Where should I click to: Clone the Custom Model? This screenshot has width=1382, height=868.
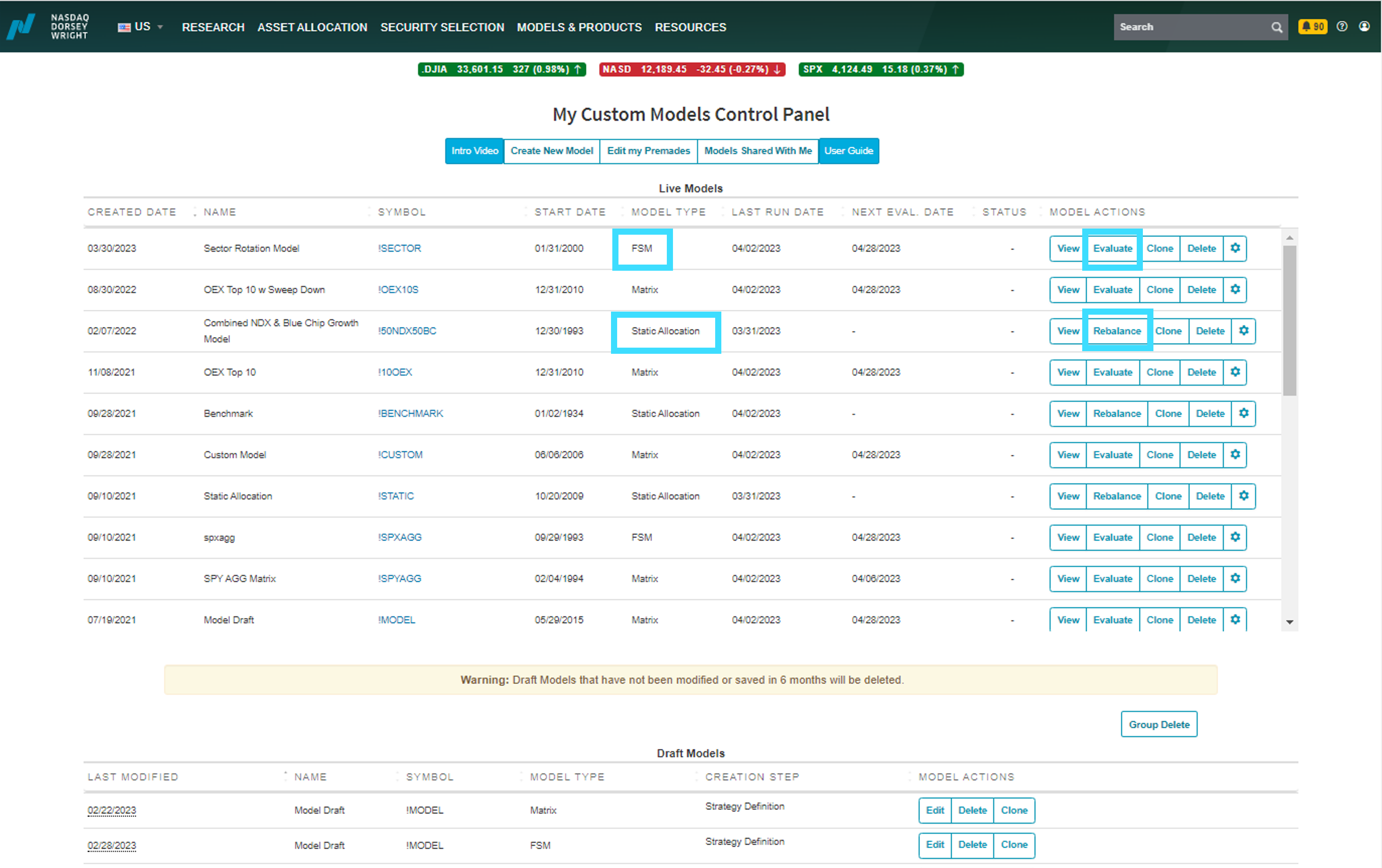1159,454
